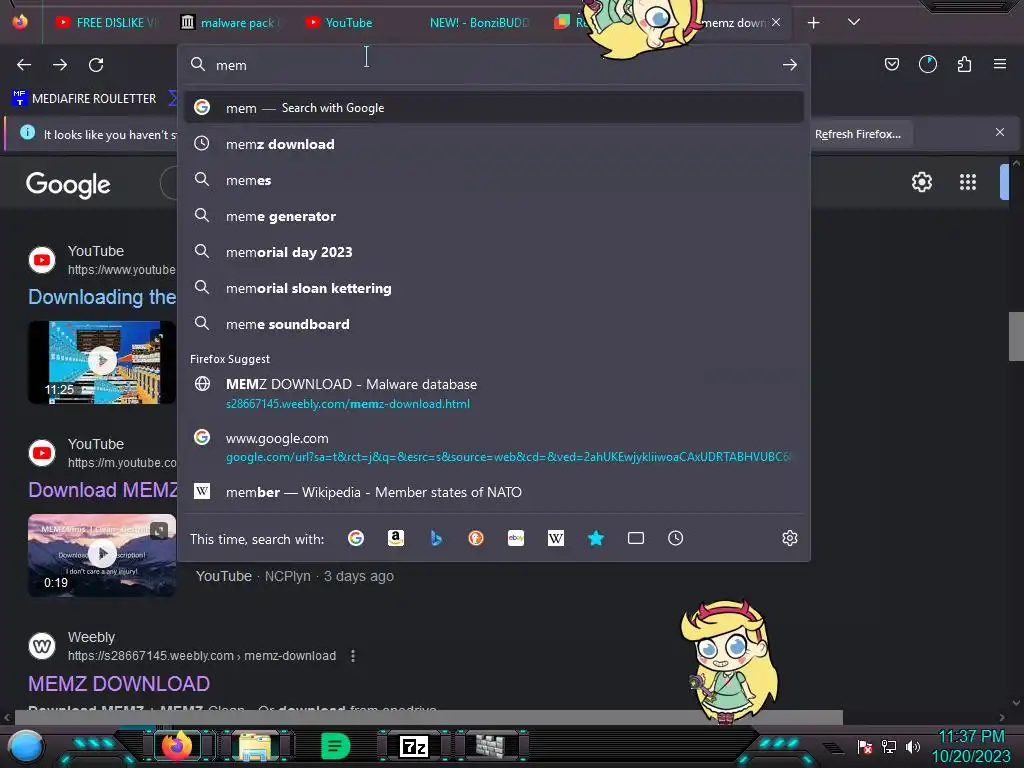Screen dimensions: 1024x768
Task: Click Refresh Firefox... button
Action: click(857, 134)
